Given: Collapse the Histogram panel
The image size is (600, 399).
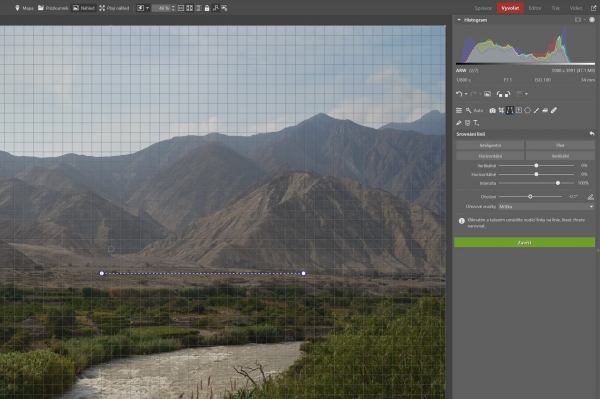Looking at the screenshot, I should (459, 20).
